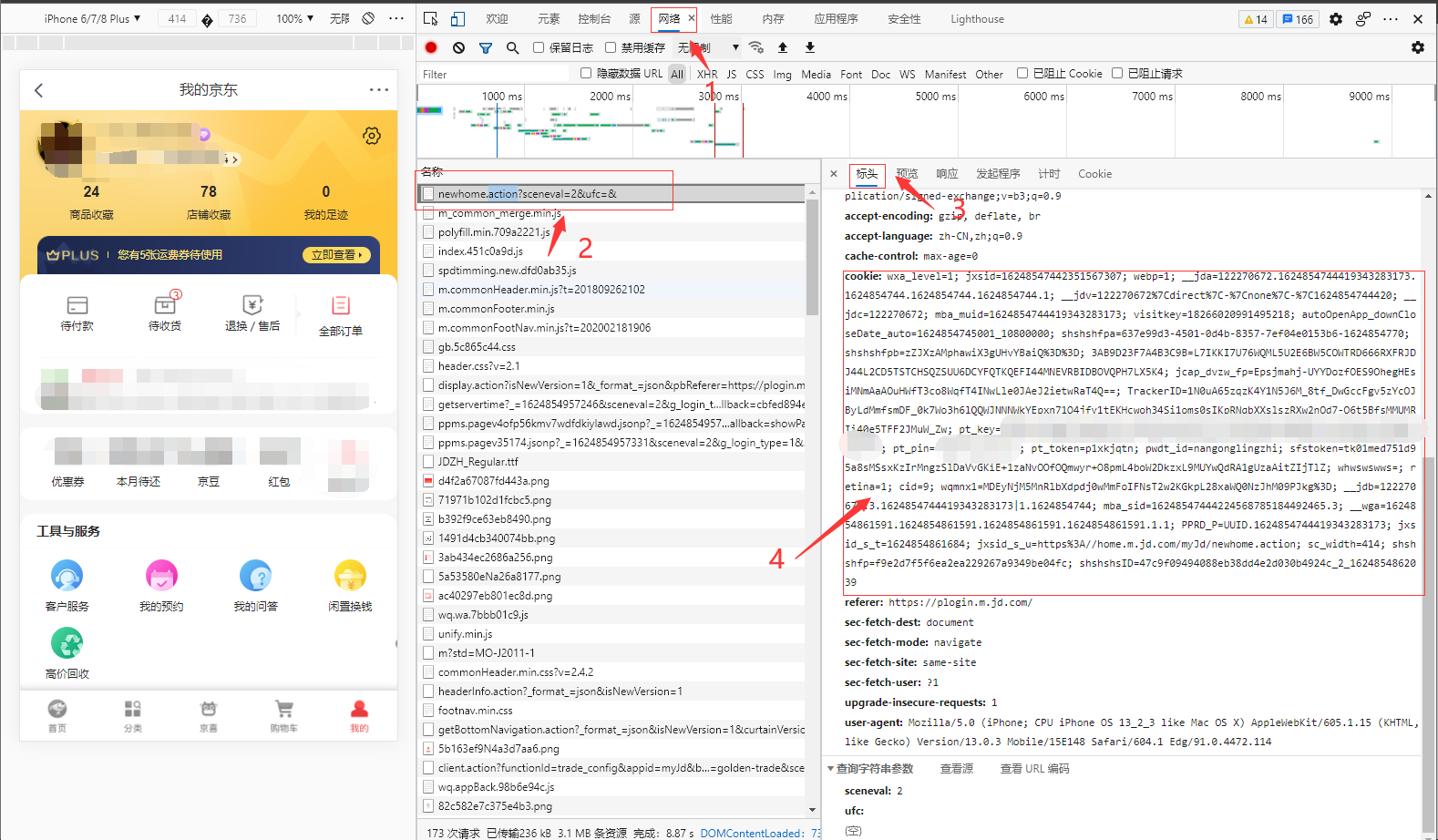
Task: Show 166 messages badge
Action: coord(1298,19)
